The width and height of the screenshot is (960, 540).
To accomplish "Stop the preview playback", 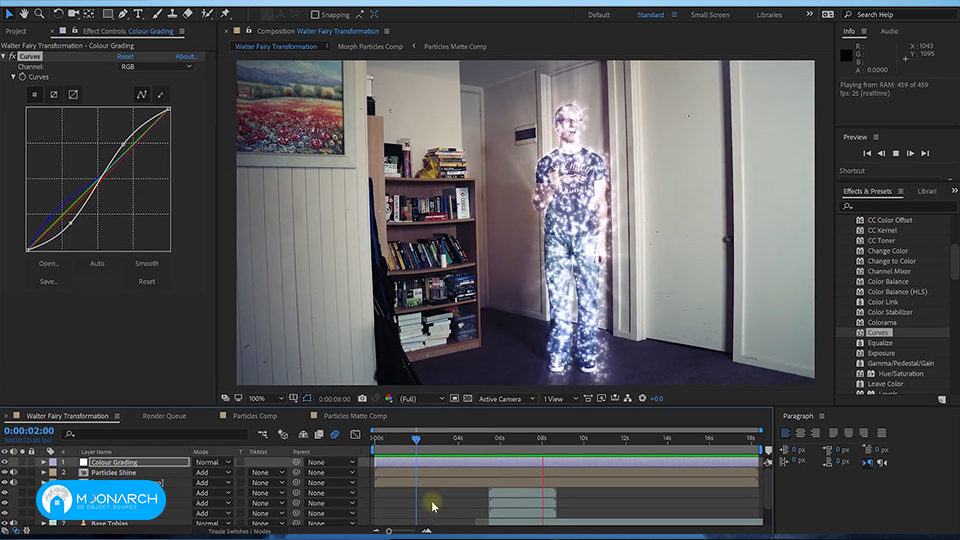I will pos(896,154).
